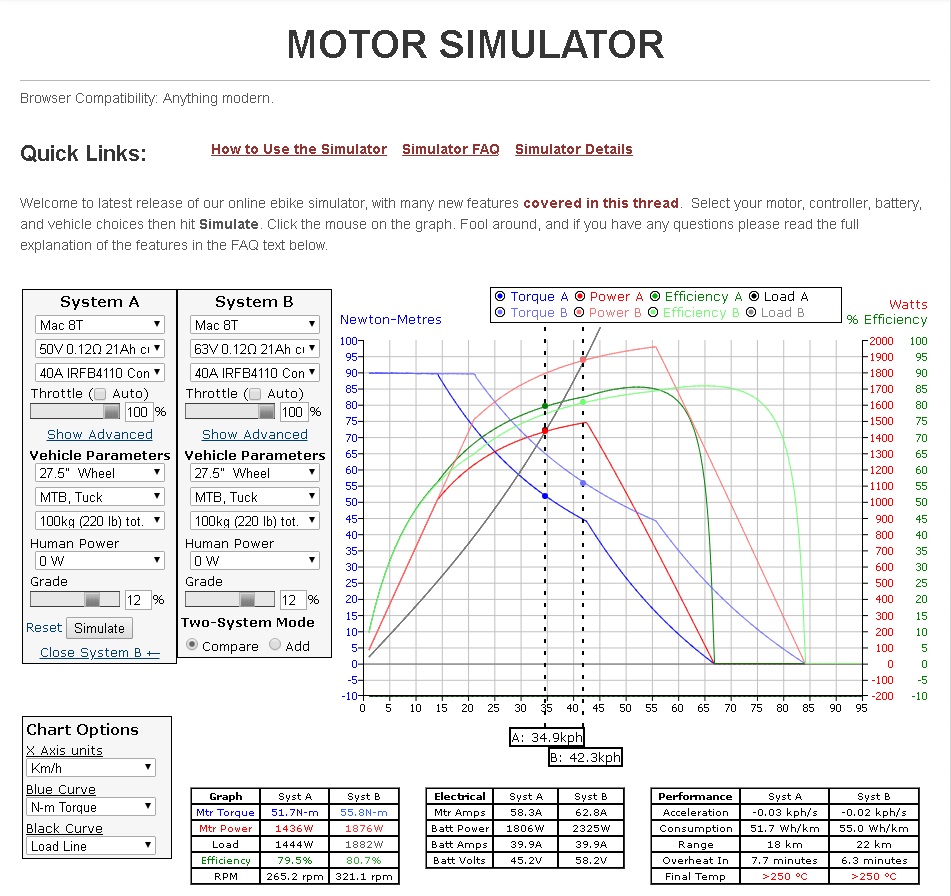The image size is (951, 896).
Task: Click Syst B Range value 22 km
Action: coord(874,845)
